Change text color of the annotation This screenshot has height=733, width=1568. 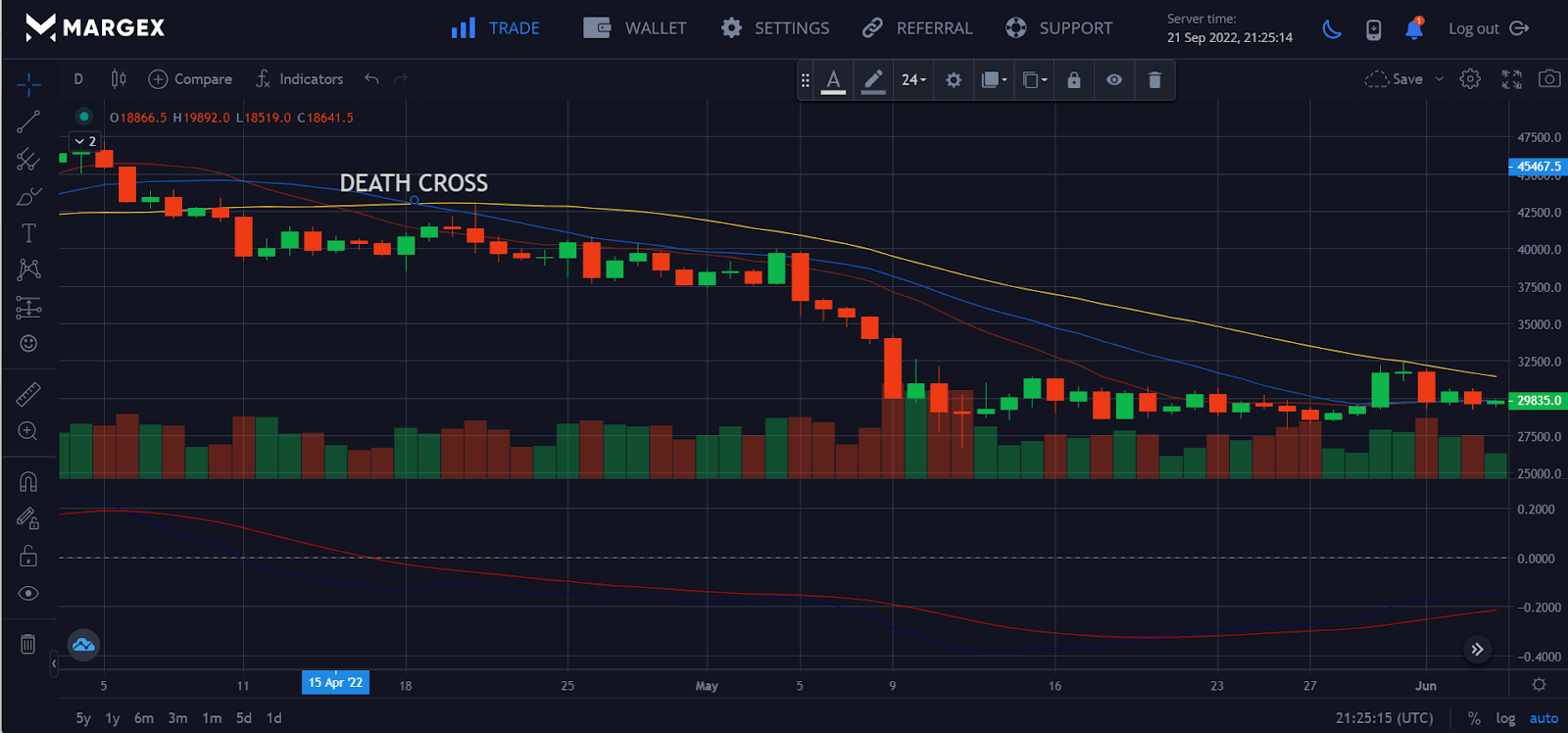tap(833, 80)
